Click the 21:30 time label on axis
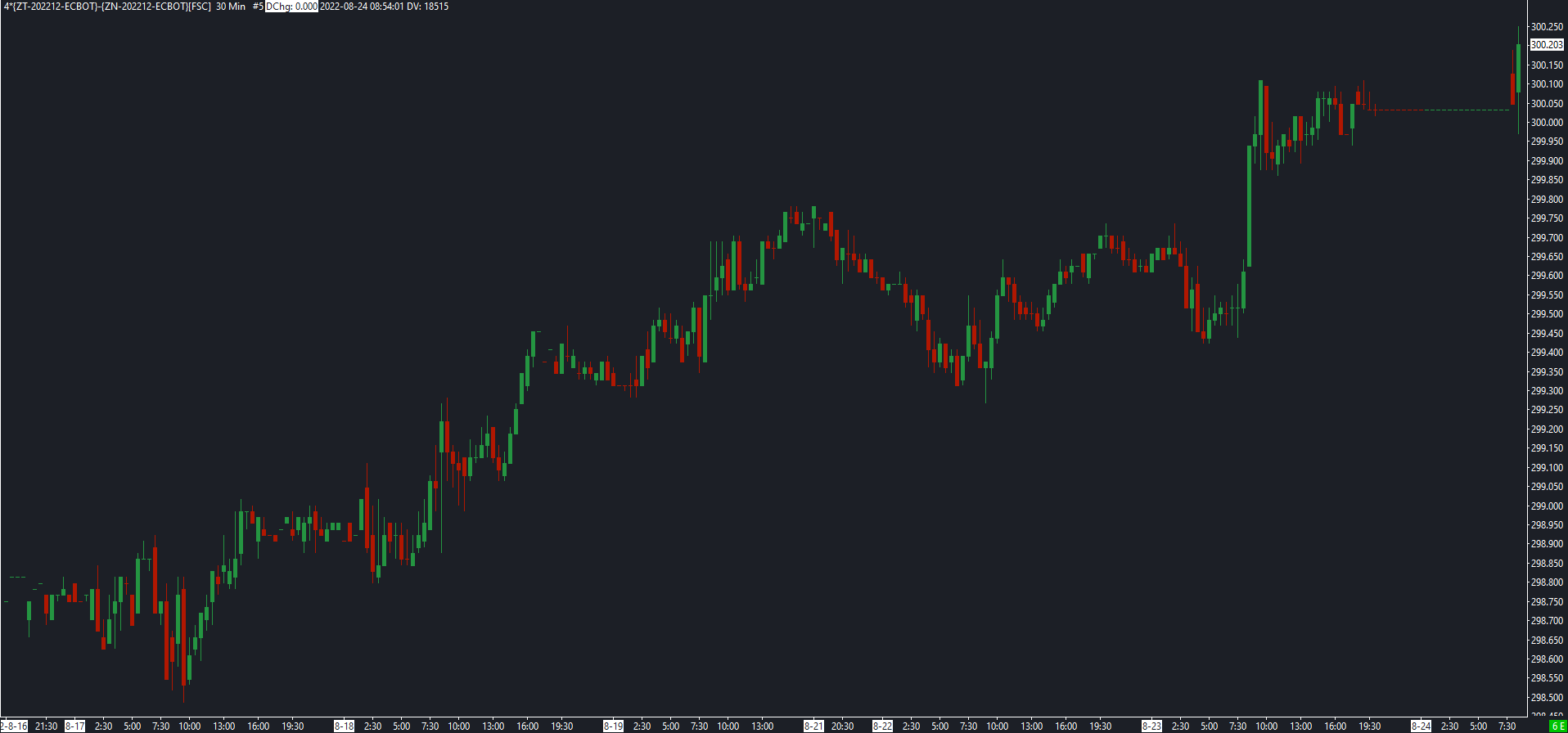The height and width of the screenshot is (733, 1568). click(x=47, y=726)
